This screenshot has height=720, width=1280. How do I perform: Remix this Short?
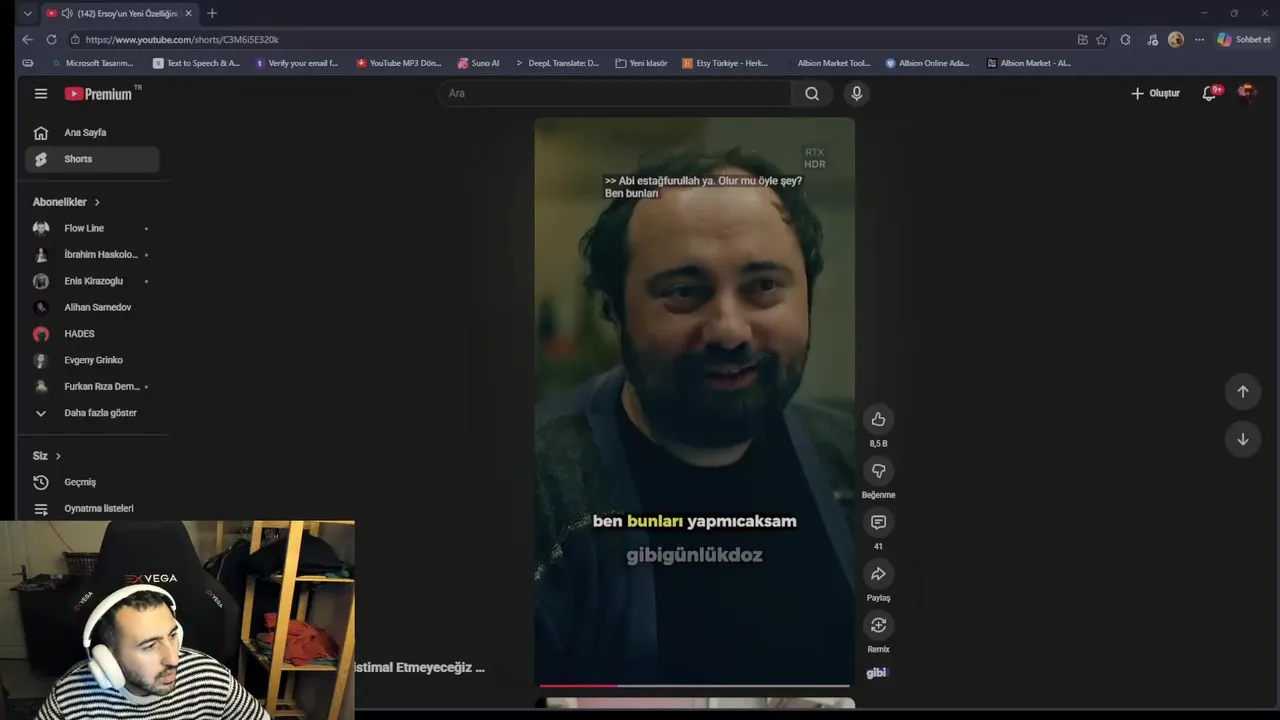coord(878,625)
